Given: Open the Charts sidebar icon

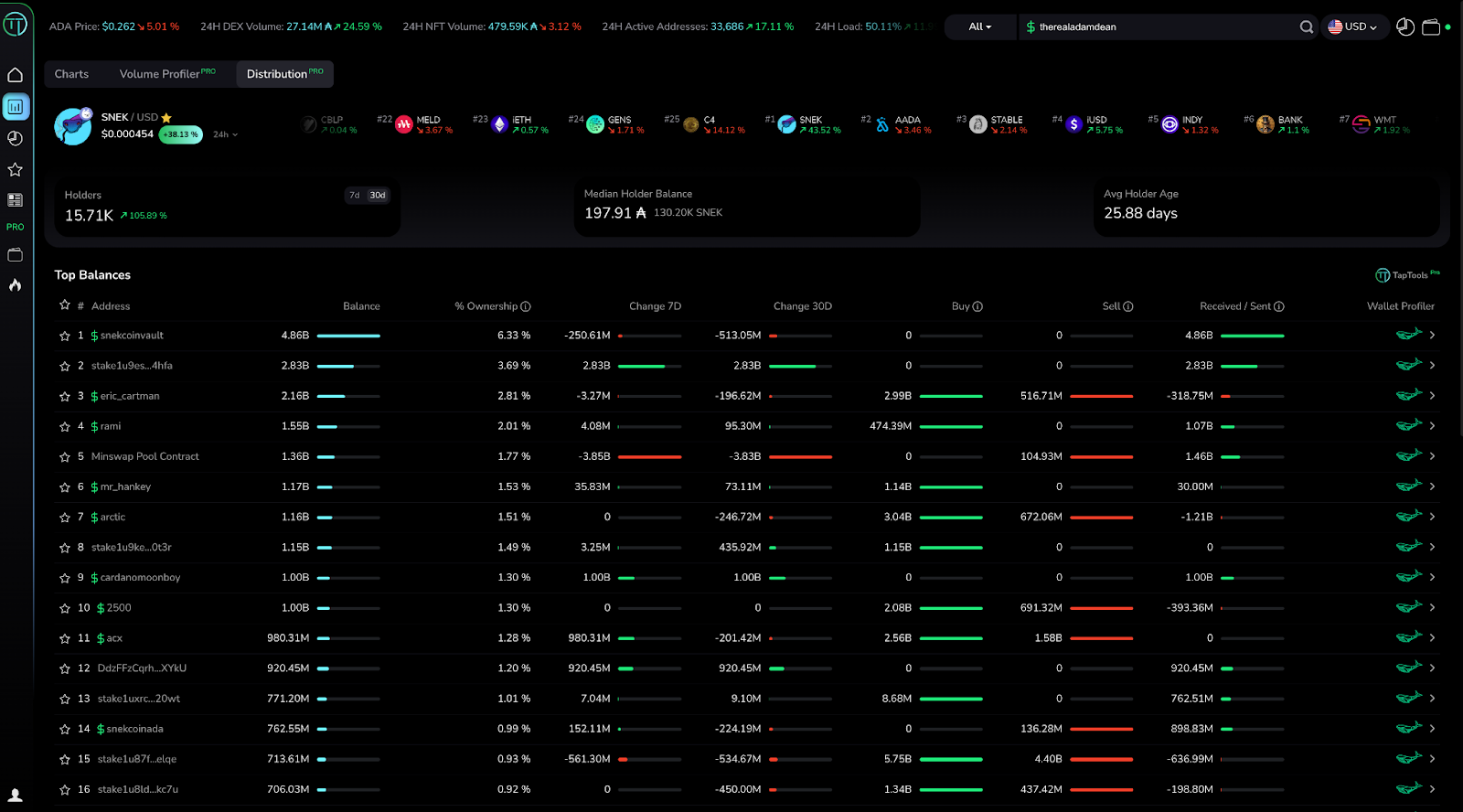Looking at the screenshot, I should tap(16, 107).
